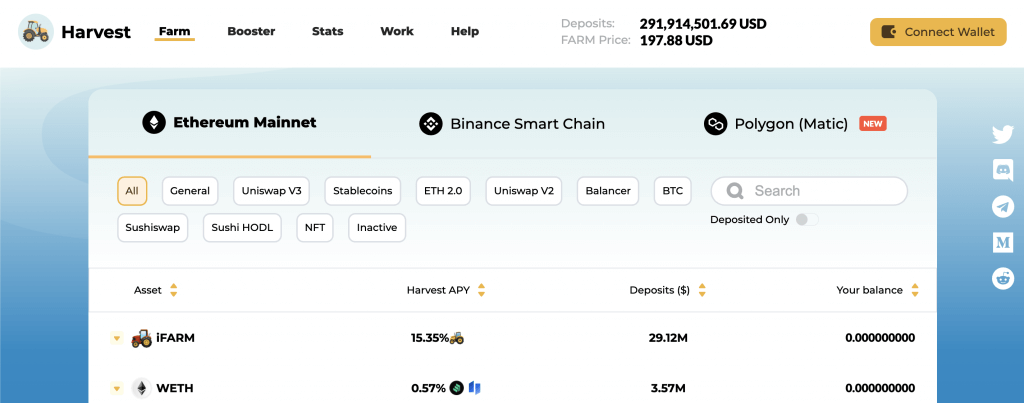Toggle the Deposited Only switch
Image resolution: width=1024 pixels, height=403 pixels.
pyautogui.click(x=807, y=219)
